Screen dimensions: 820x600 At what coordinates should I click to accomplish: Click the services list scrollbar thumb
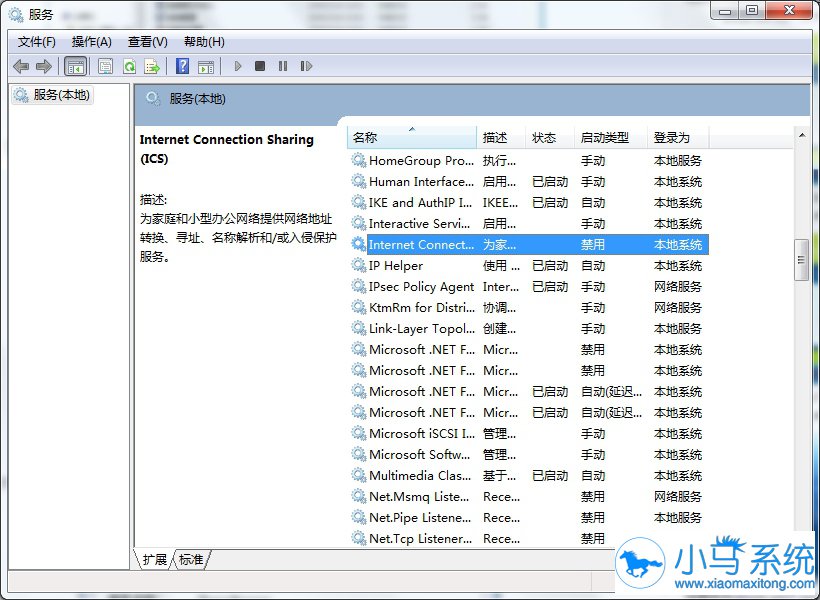pyautogui.click(x=801, y=260)
